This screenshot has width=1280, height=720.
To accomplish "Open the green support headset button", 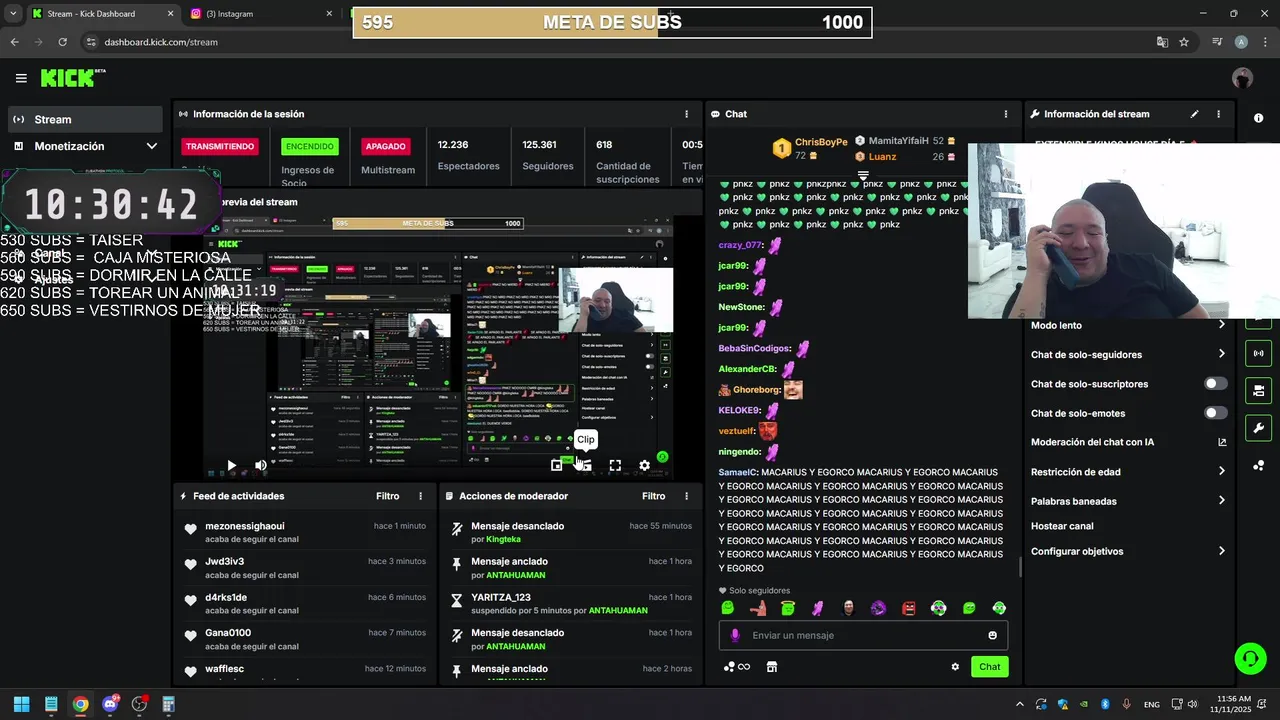I will click(1250, 658).
